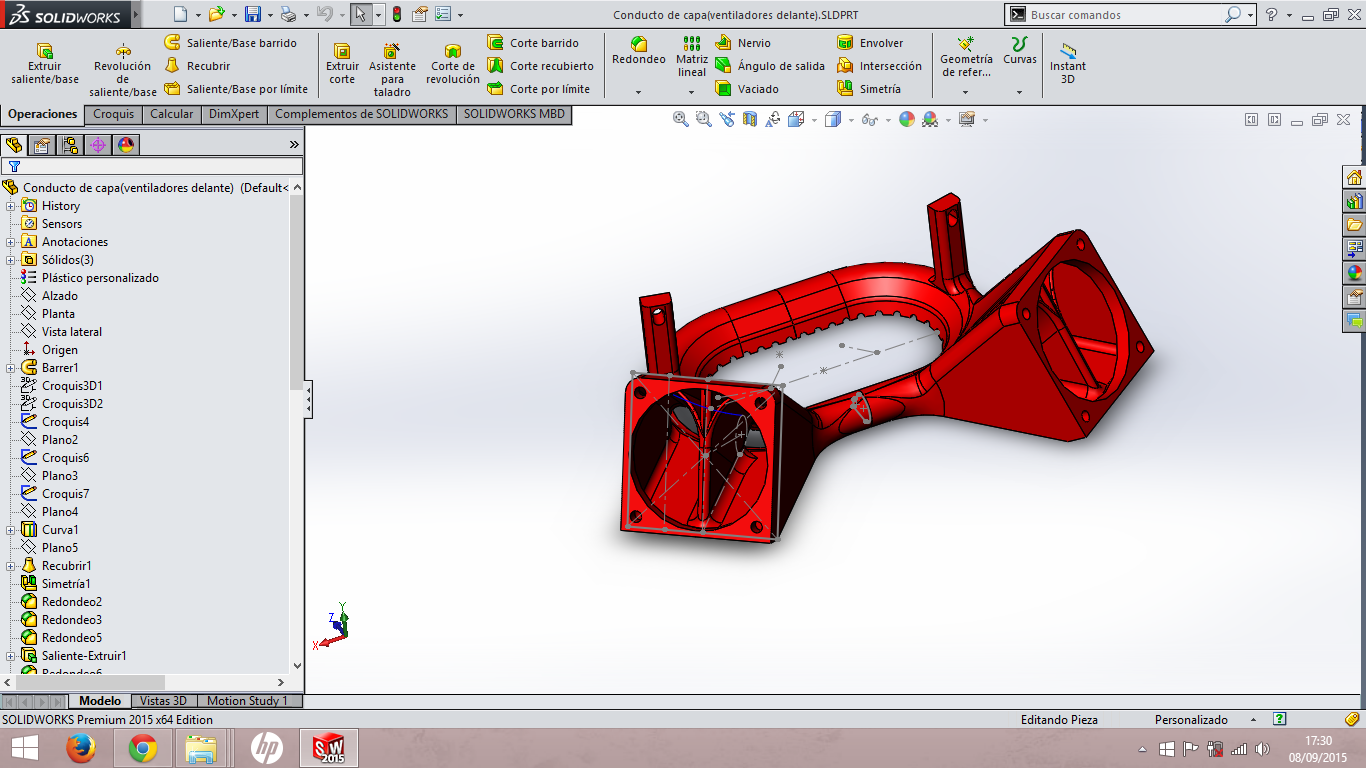Click the Rebuild traffic light icon

point(396,14)
